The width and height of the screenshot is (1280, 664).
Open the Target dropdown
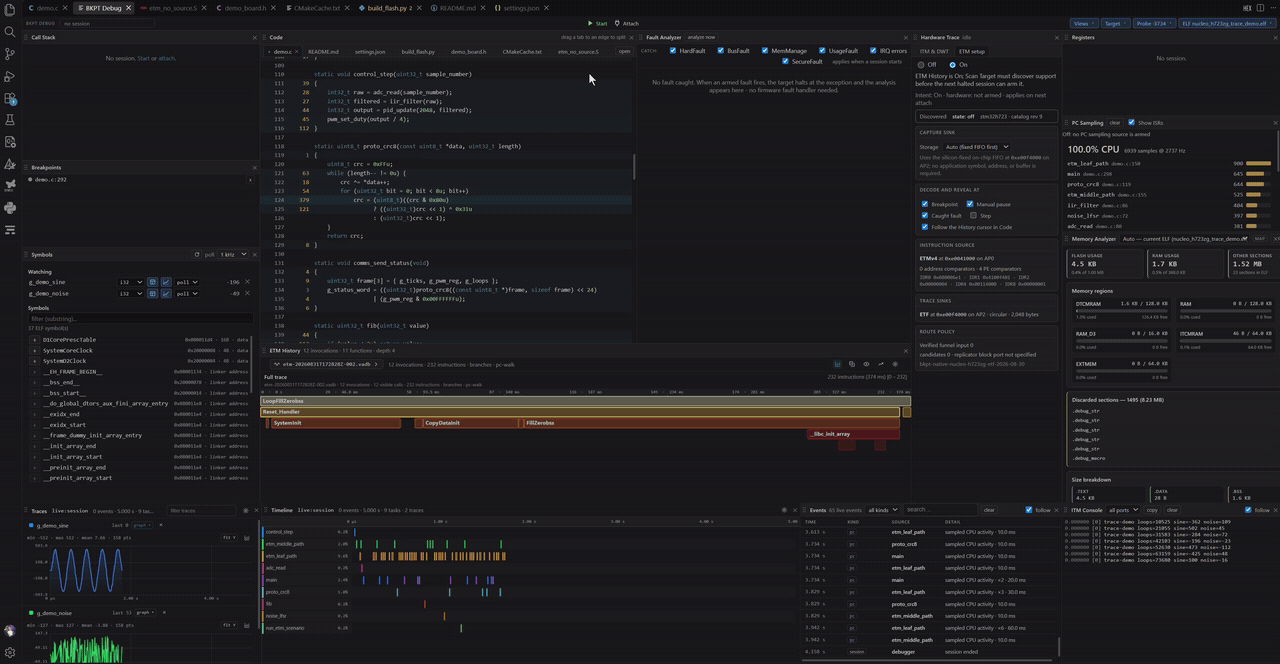pos(1115,23)
